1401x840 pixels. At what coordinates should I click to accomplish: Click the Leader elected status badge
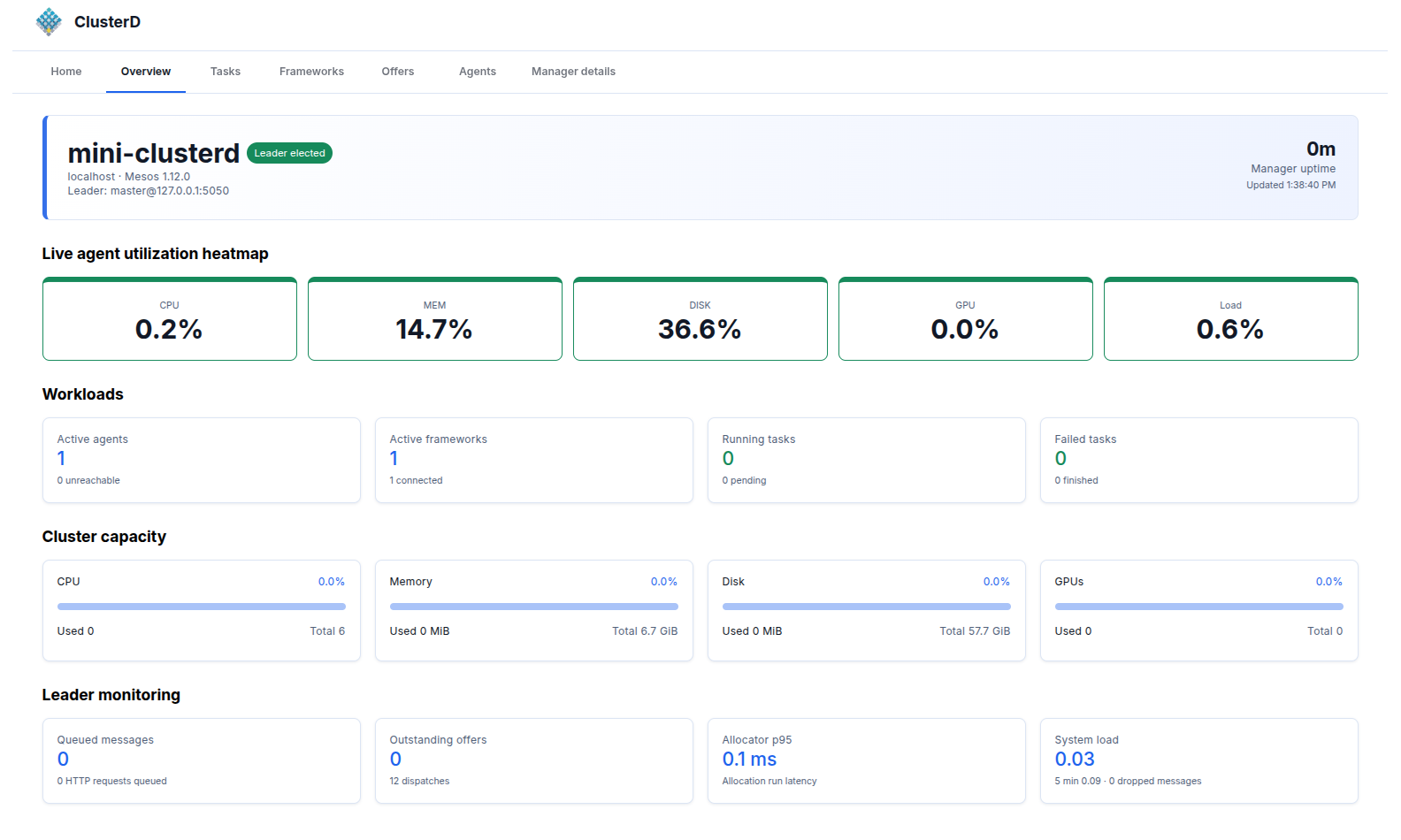tap(289, 153)
